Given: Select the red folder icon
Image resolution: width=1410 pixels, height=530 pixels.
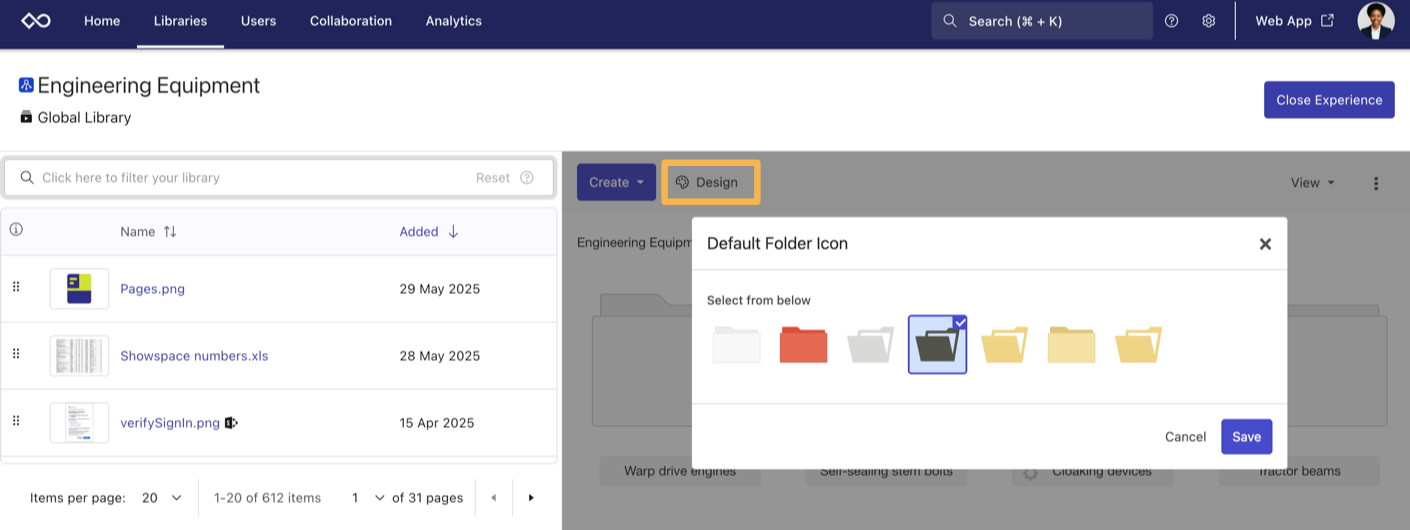Looking at the screenshot, I should (x=803, y=344).
